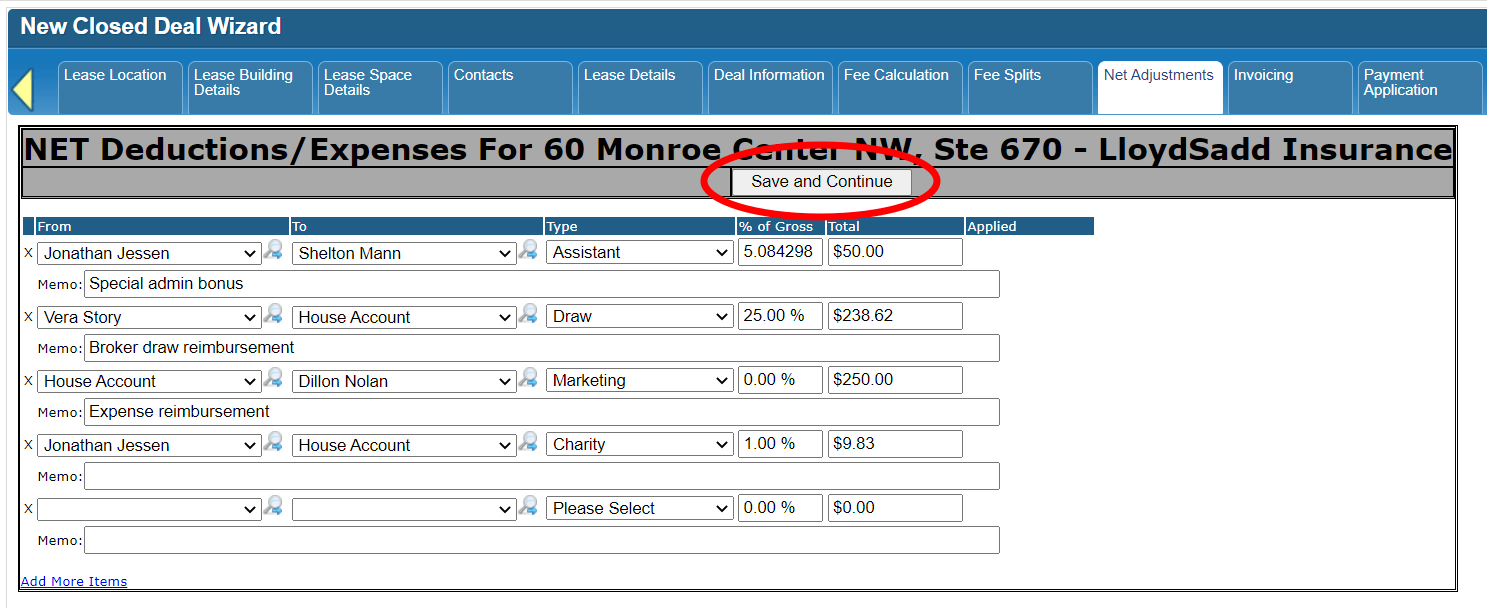
Task: Open the Assistant type dropdown
Action: coord(639,253)
